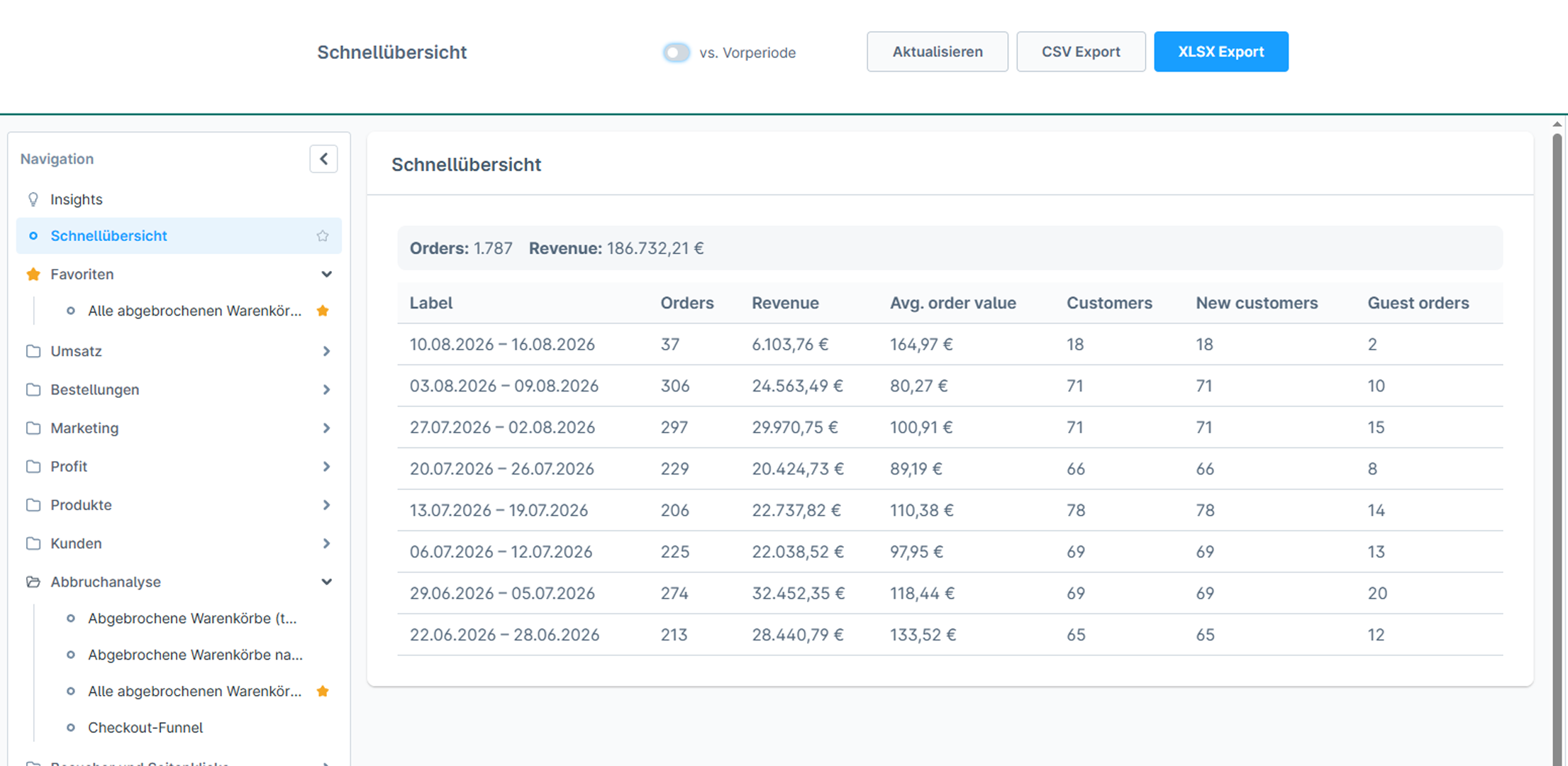Click the orange Favoriten star icon
This screenshot has height=766, width=1568.
pos(33,274)
